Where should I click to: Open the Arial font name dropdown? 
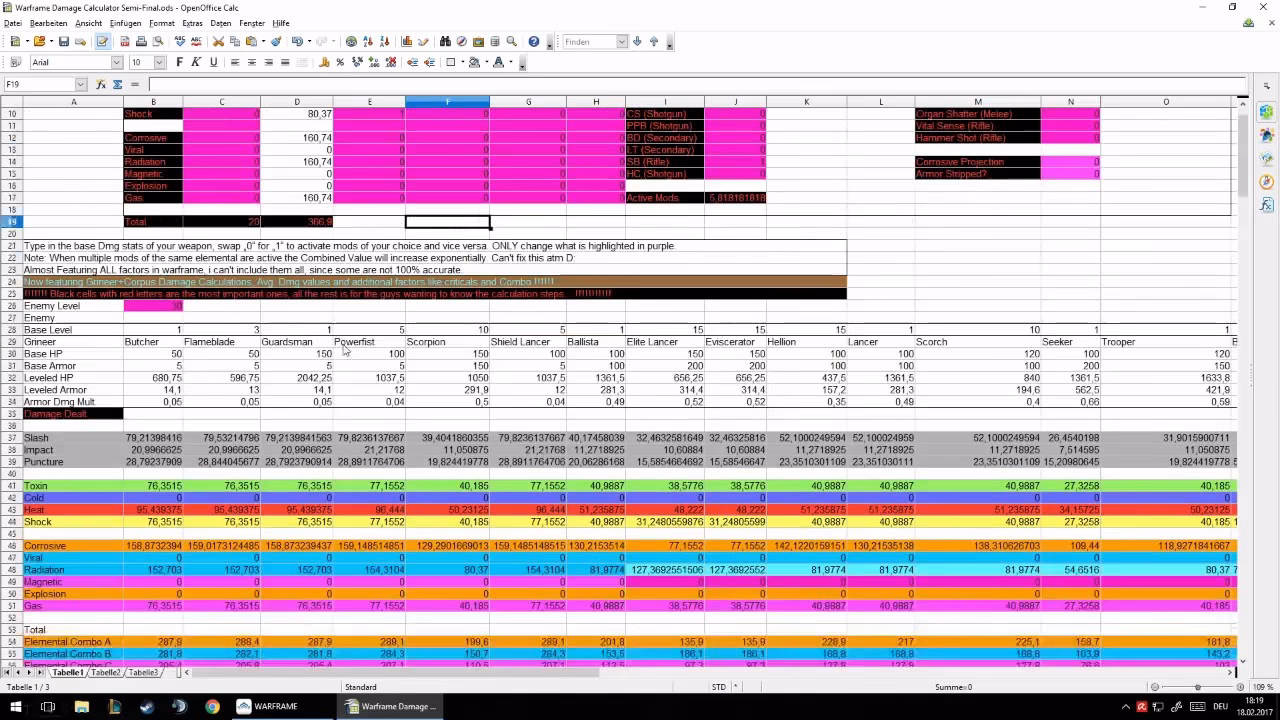(x=116, y=62)
